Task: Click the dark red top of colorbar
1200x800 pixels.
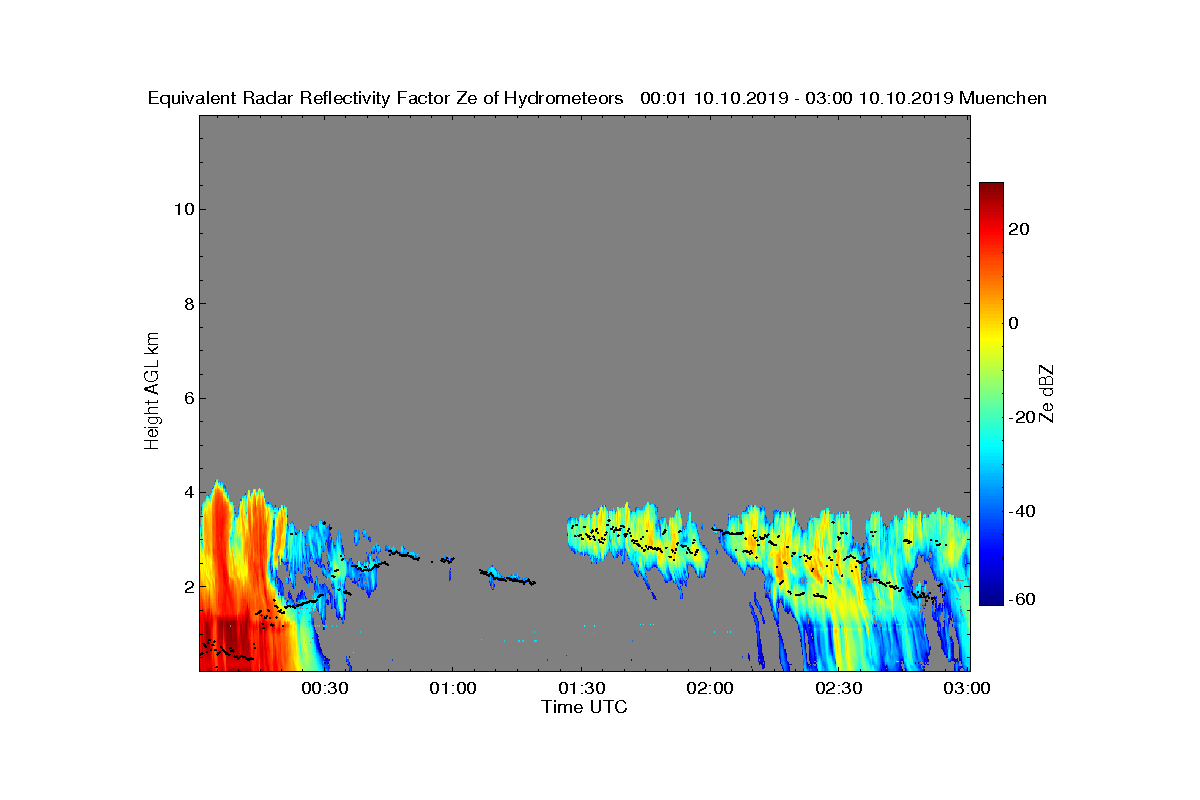Action: 991,190
